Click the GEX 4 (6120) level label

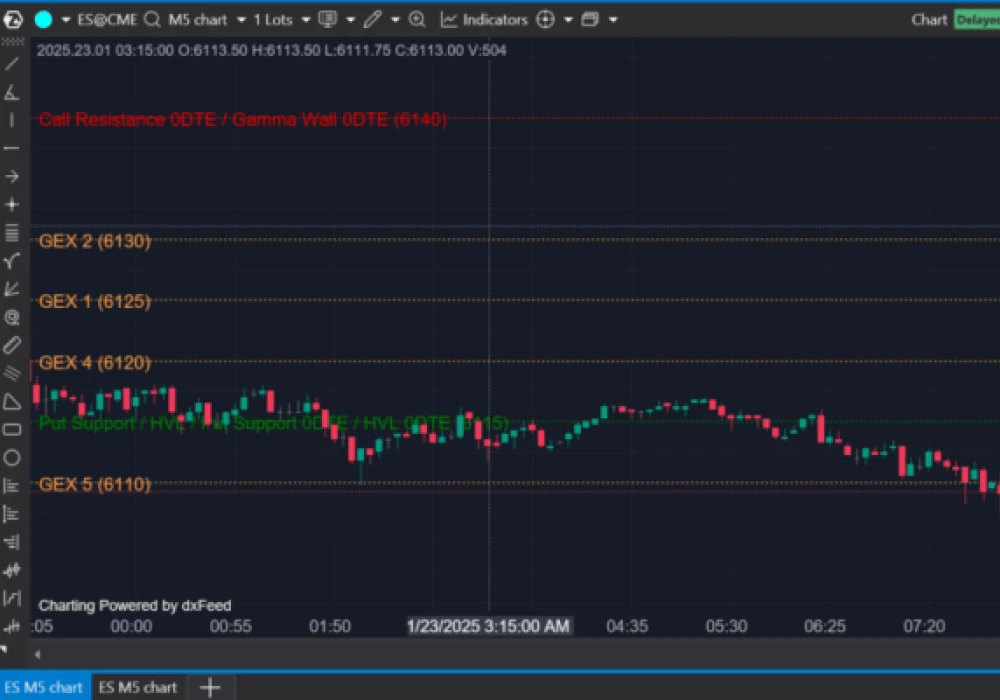pos(95,362)
